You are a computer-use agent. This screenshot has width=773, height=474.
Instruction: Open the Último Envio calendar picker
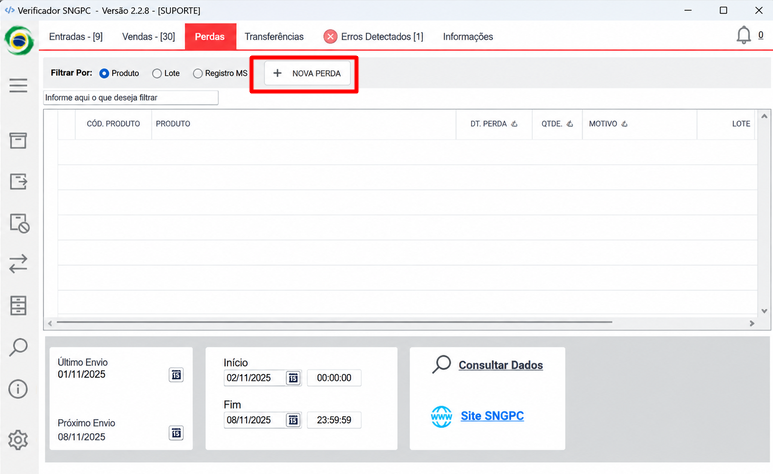point(176,375)
